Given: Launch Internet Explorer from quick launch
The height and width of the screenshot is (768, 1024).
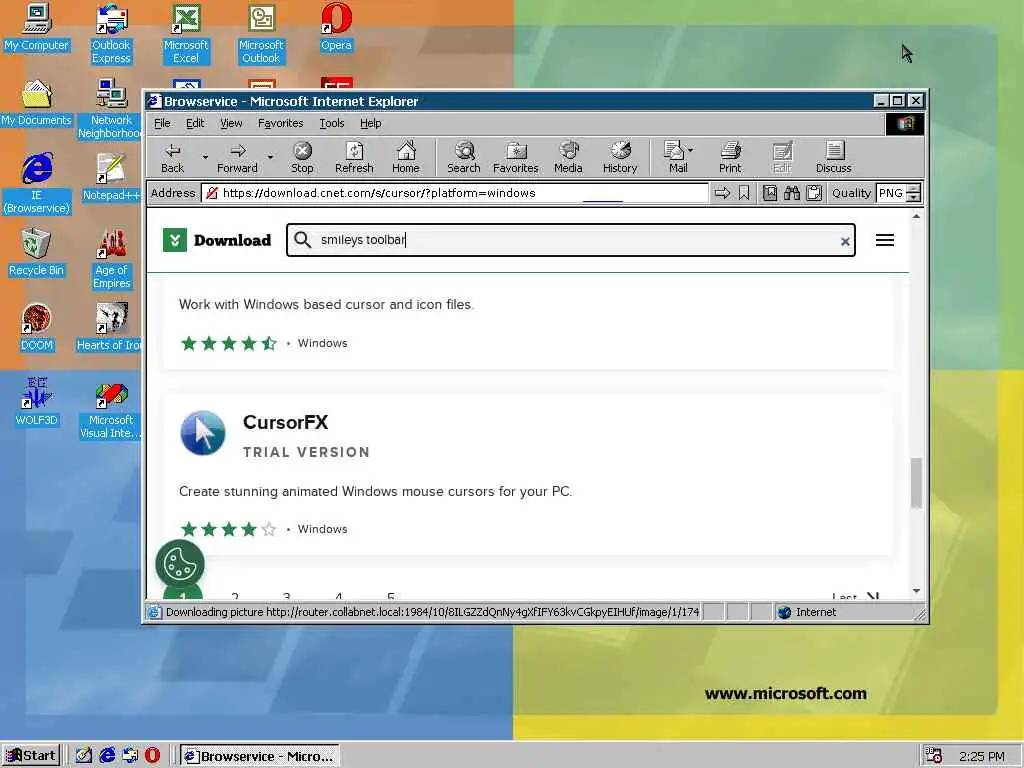Looking at the screenshot, I should click(107, 755).
